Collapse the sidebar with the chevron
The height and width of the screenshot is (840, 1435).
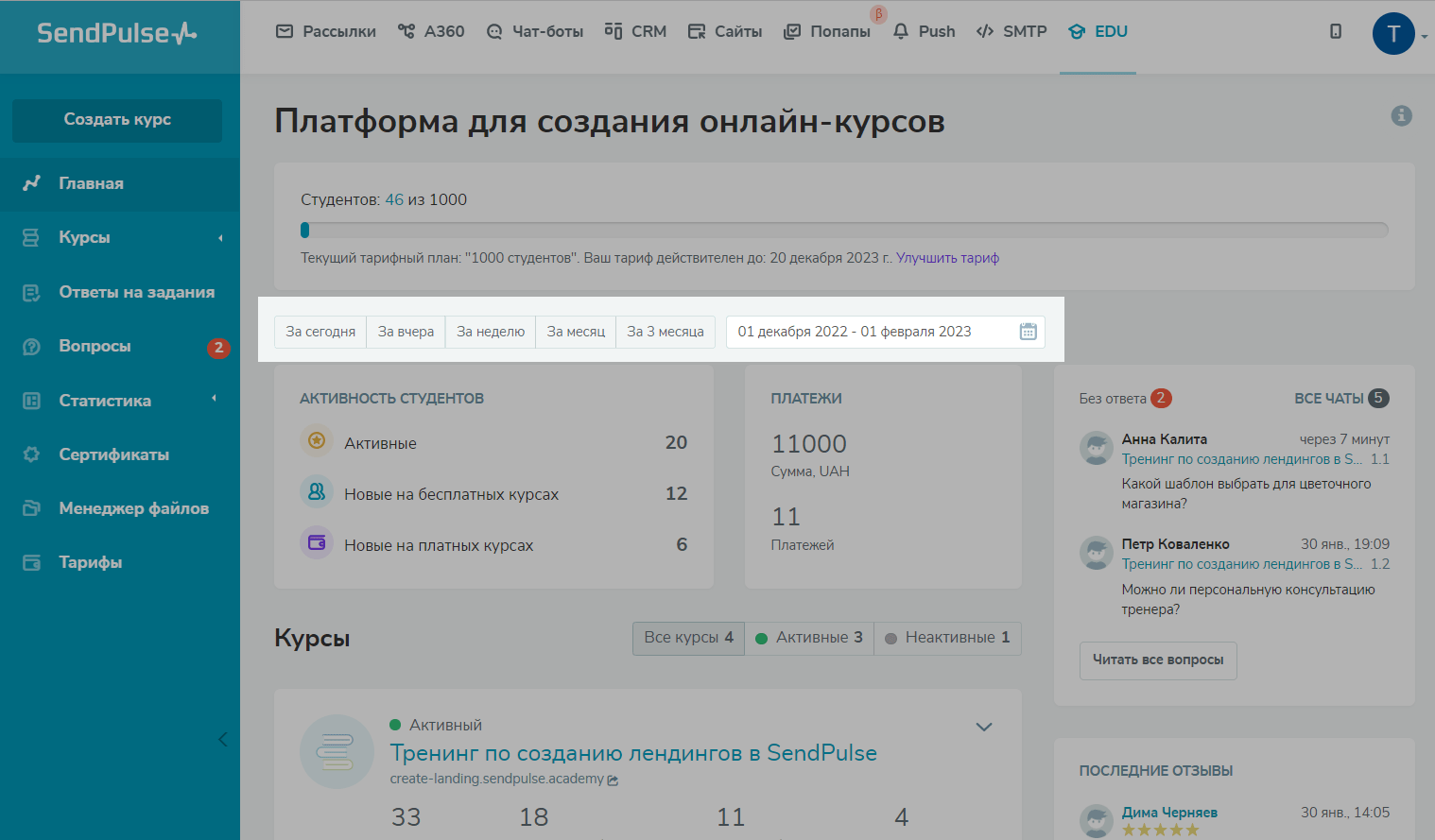tap(223, 739)
